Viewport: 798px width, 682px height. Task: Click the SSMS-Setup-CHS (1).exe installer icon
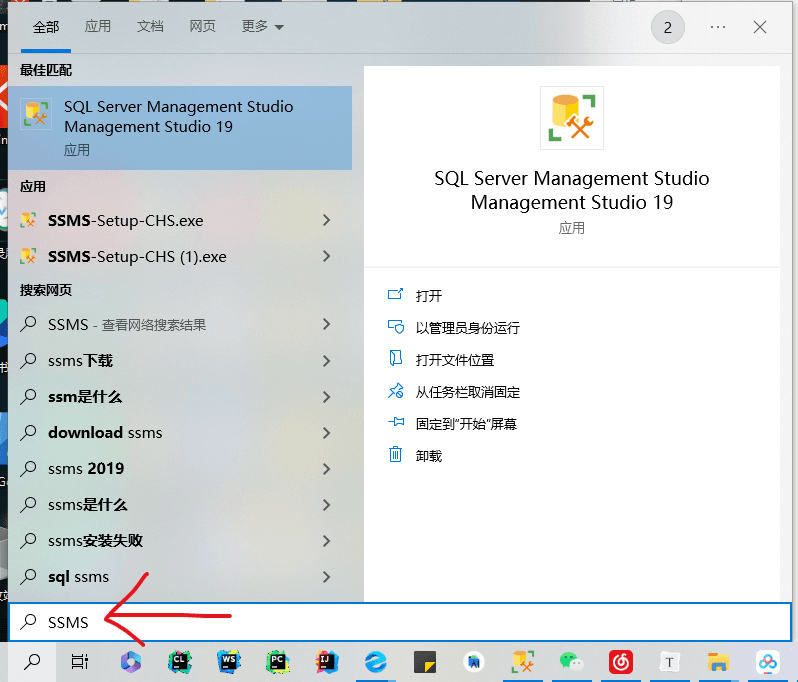click(28, 256)
